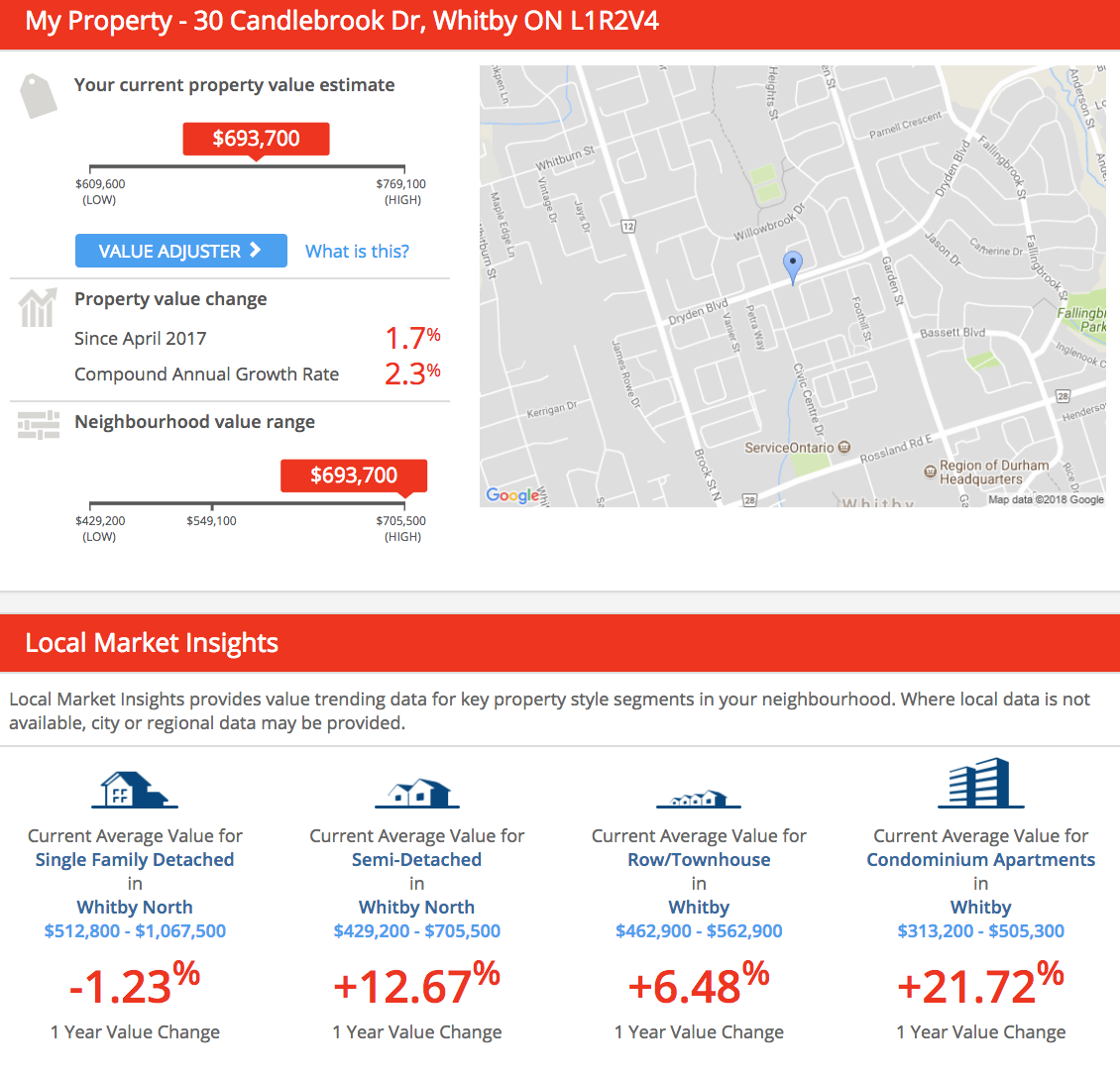Viewport: 1120px width, 1078px height.
Task: Select the 1.7% since April 2017 value
Action: pos(413,338)
